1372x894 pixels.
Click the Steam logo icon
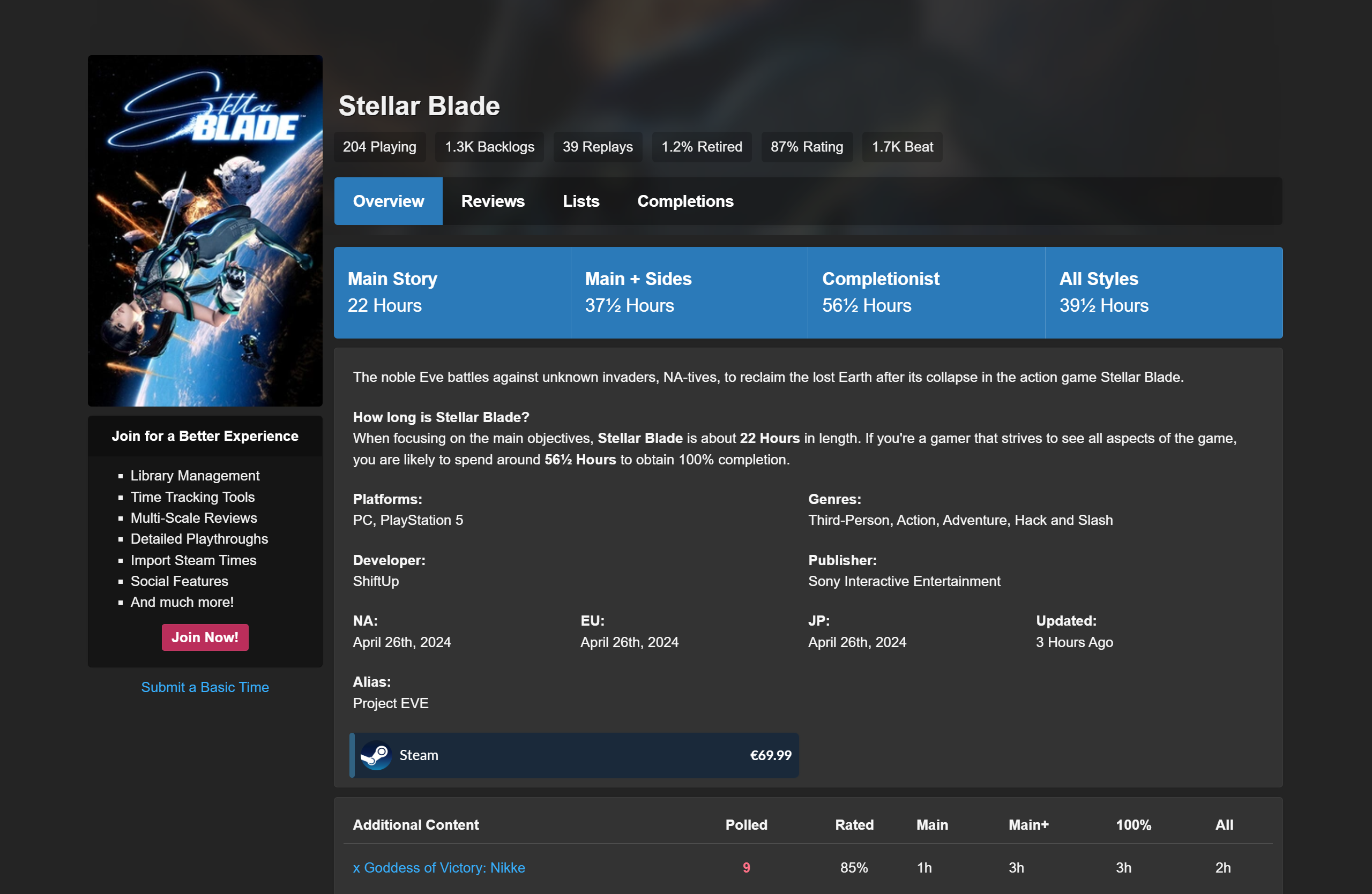[376, 755]
